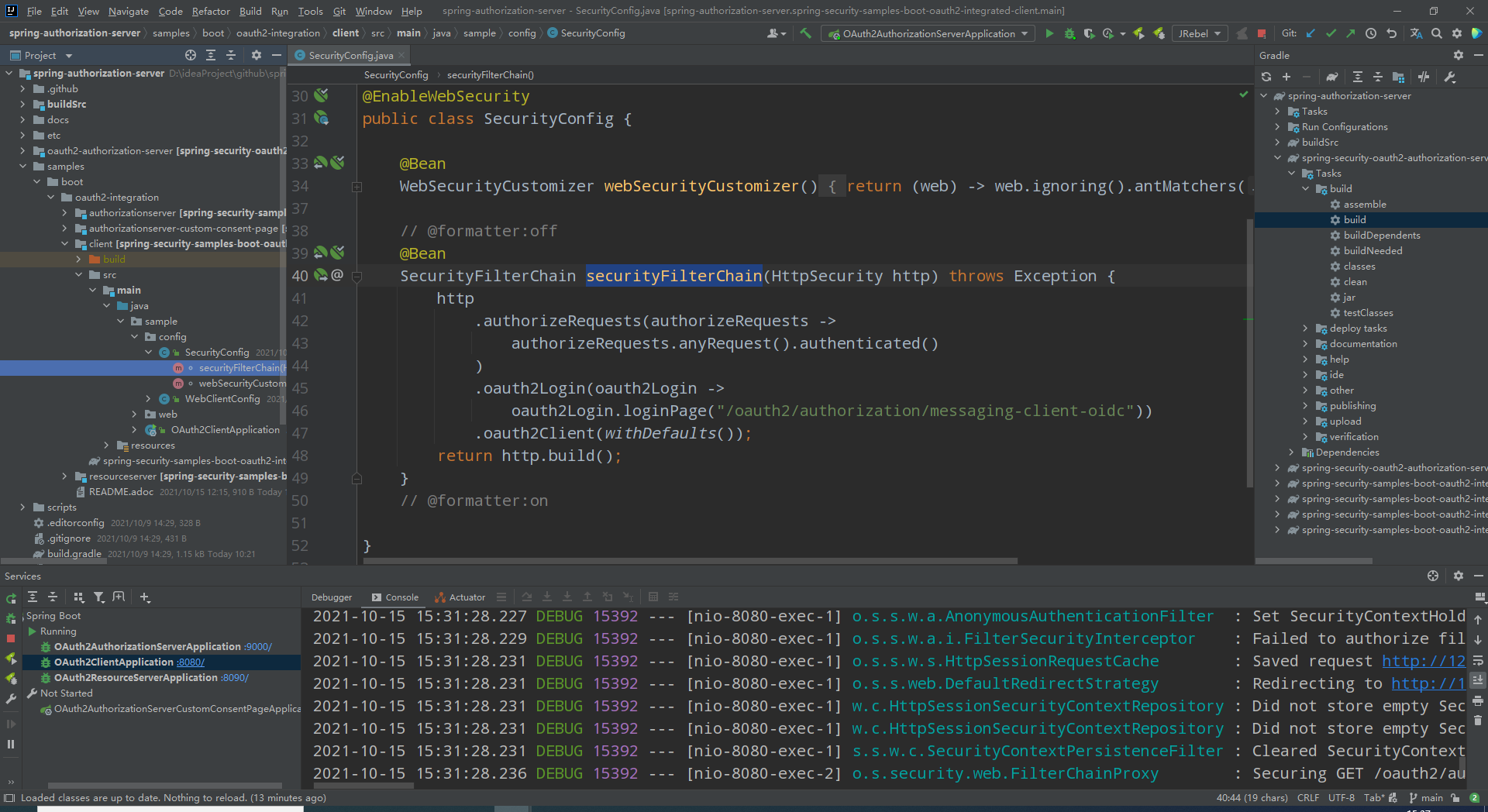Click the editor vertical scrollbar
The image size is (1488, 812).
1249,353
